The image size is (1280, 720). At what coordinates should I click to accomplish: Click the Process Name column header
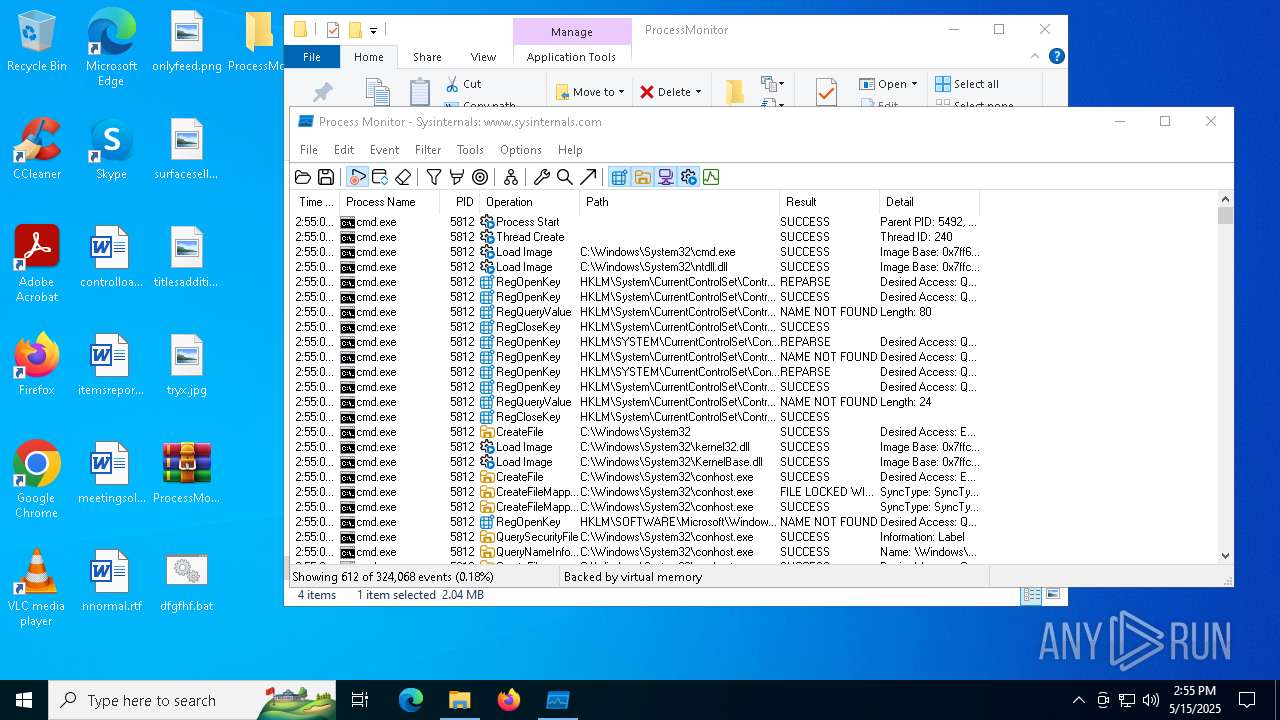tap(390, 202)
